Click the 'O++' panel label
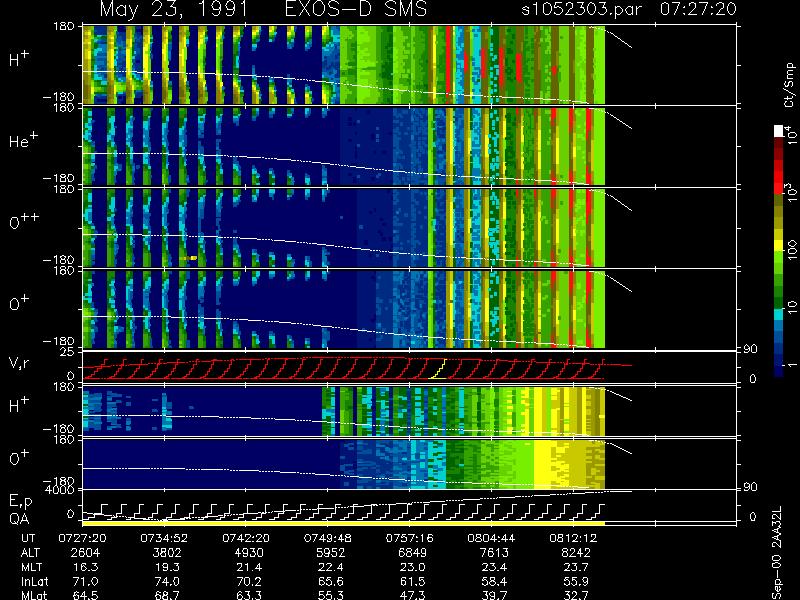This screenshot has width=800, height=600. pyautogui.click(x=24, y=222)
